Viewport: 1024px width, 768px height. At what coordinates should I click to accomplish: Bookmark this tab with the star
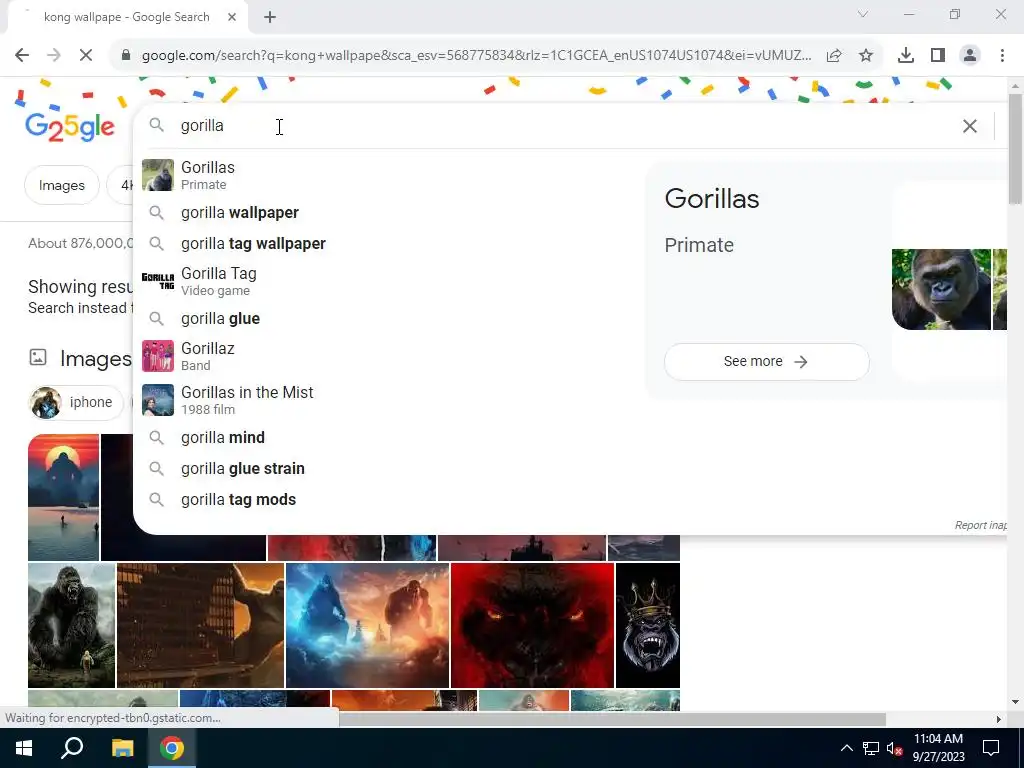pos(866,56)
